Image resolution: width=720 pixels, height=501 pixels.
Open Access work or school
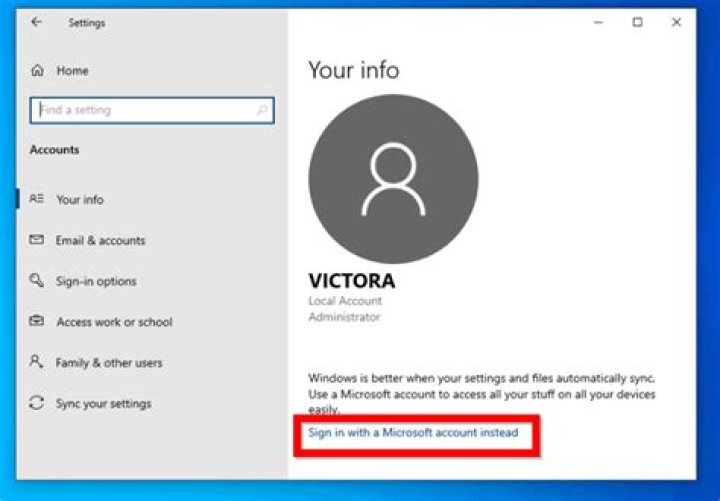point(114,322)
